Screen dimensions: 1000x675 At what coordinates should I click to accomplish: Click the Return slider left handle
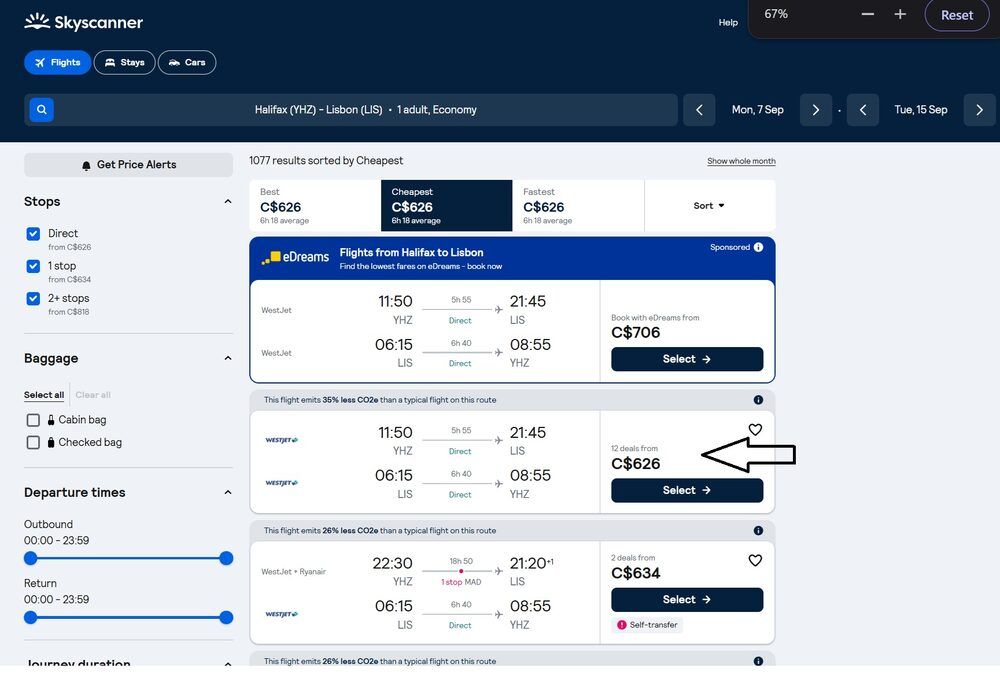[31, 618]
